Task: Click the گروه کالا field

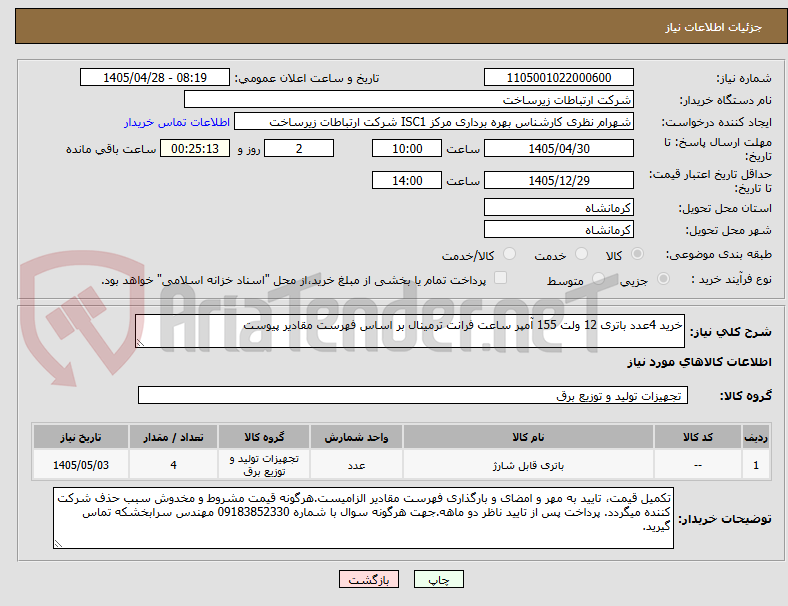Action: click(413, 395)
